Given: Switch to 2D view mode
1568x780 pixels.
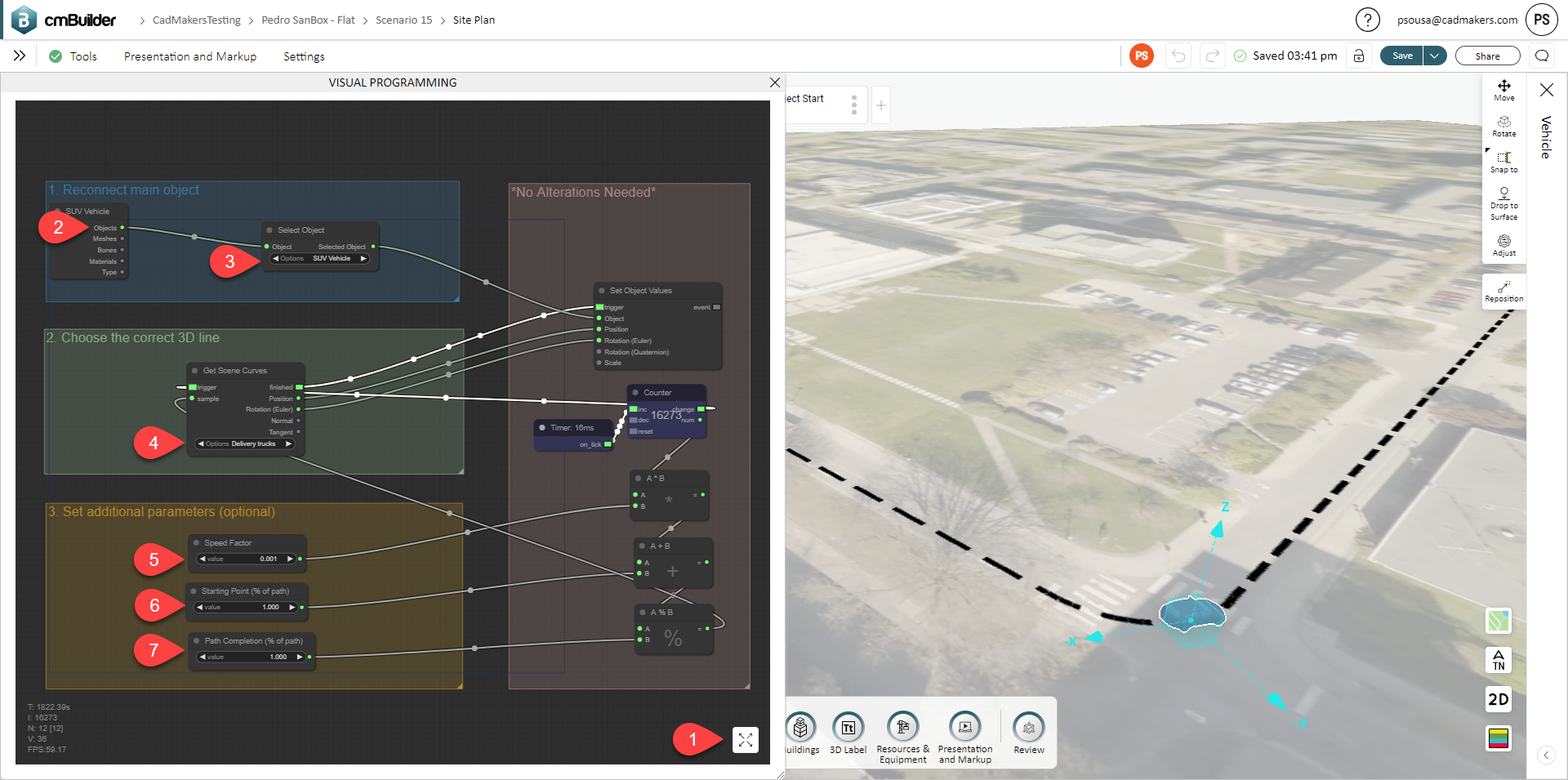Looking at the screenshot, I should point(1498,699).
